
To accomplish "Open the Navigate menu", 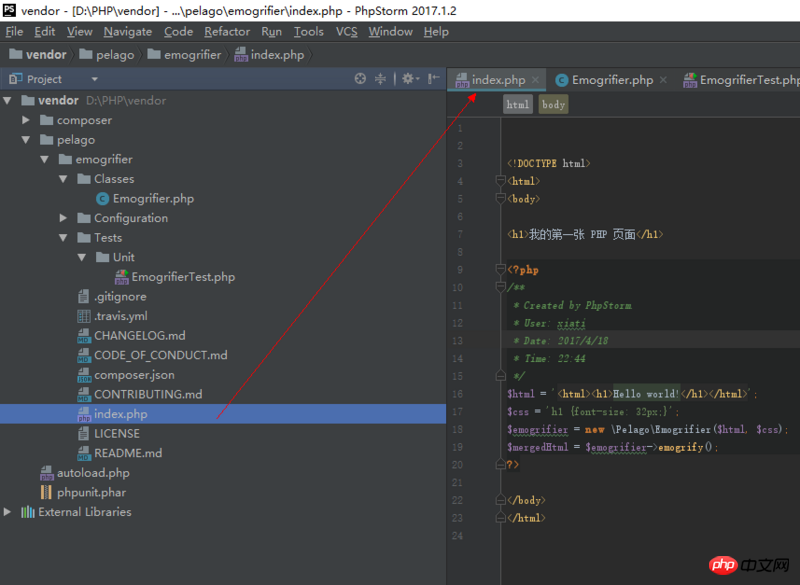I will (x=128, y=32).
